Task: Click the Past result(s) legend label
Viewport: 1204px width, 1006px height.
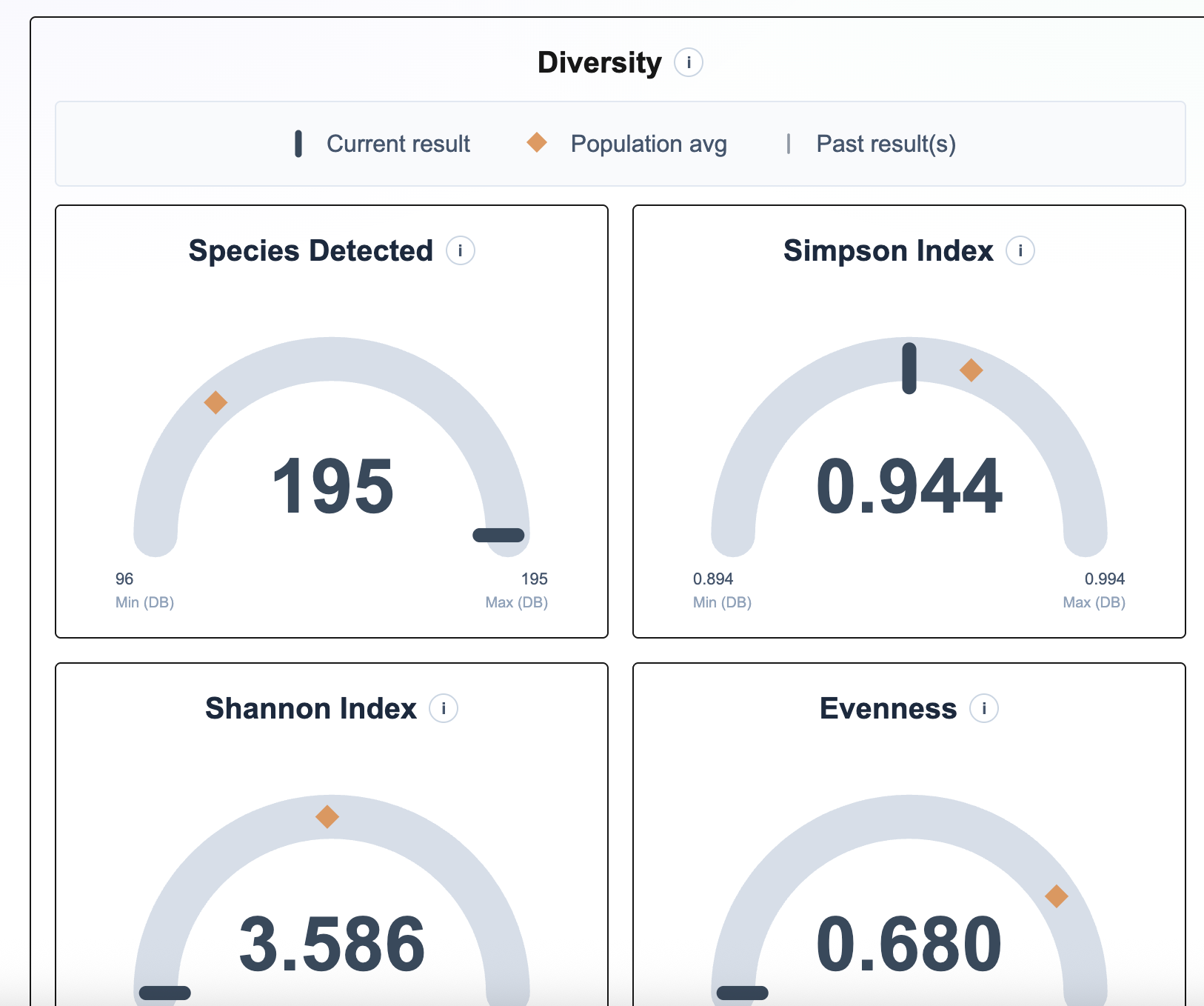Action: pyautogui.click(x=886, y=144)
